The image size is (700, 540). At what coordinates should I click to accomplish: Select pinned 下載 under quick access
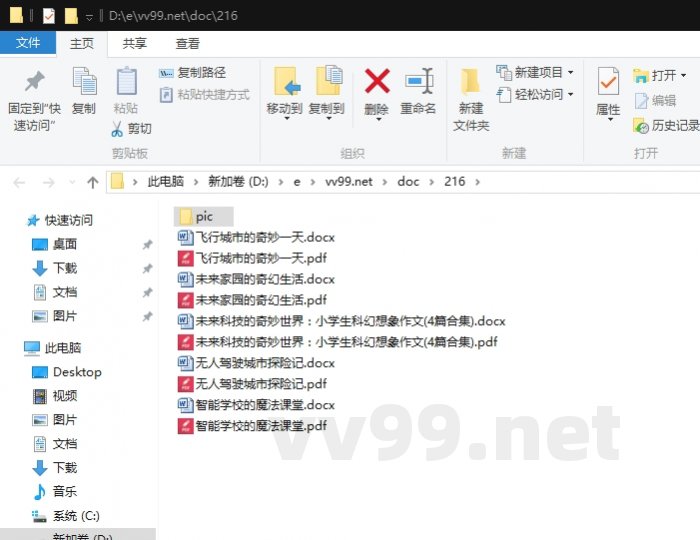coord(65,268)
